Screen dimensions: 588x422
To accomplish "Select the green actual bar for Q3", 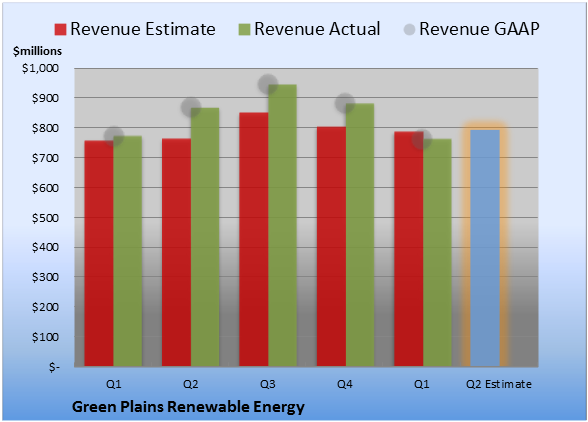I will (282, 225).
